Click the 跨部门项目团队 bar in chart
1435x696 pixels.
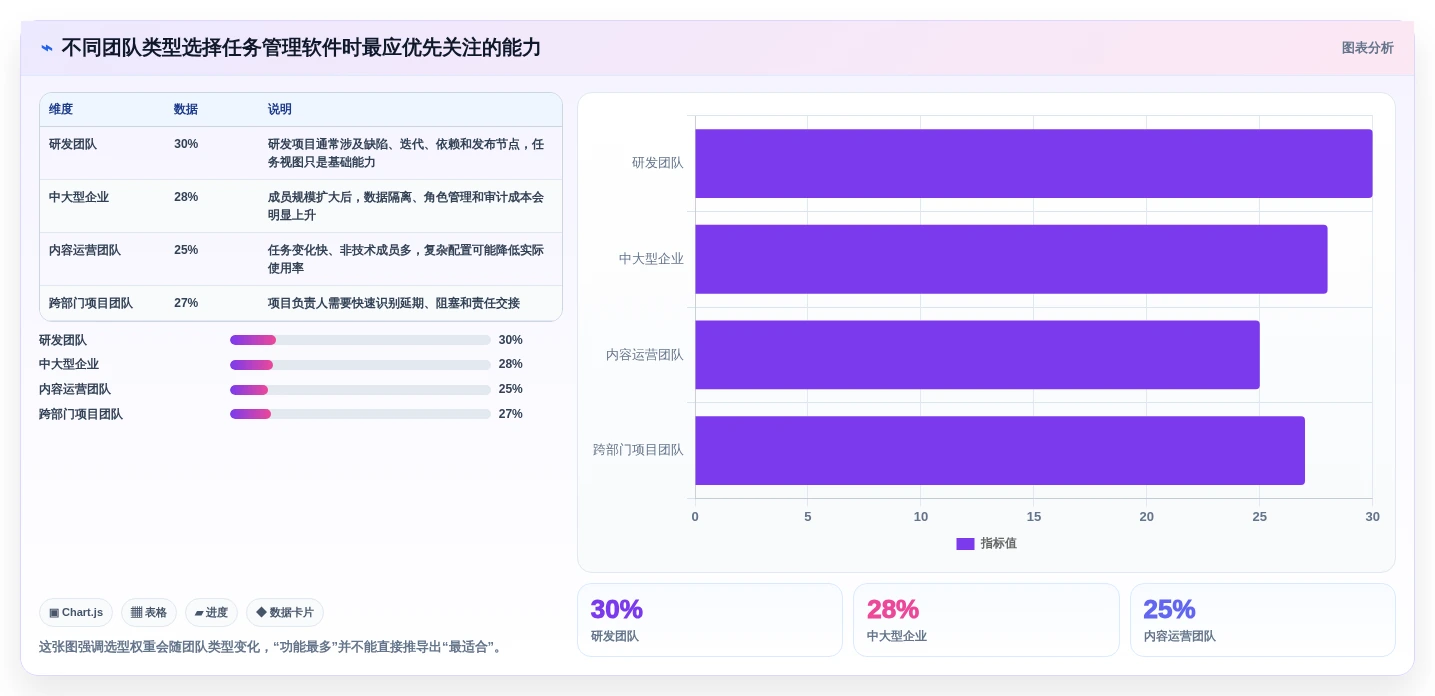pyautogui.click(x=1000, y=450)
